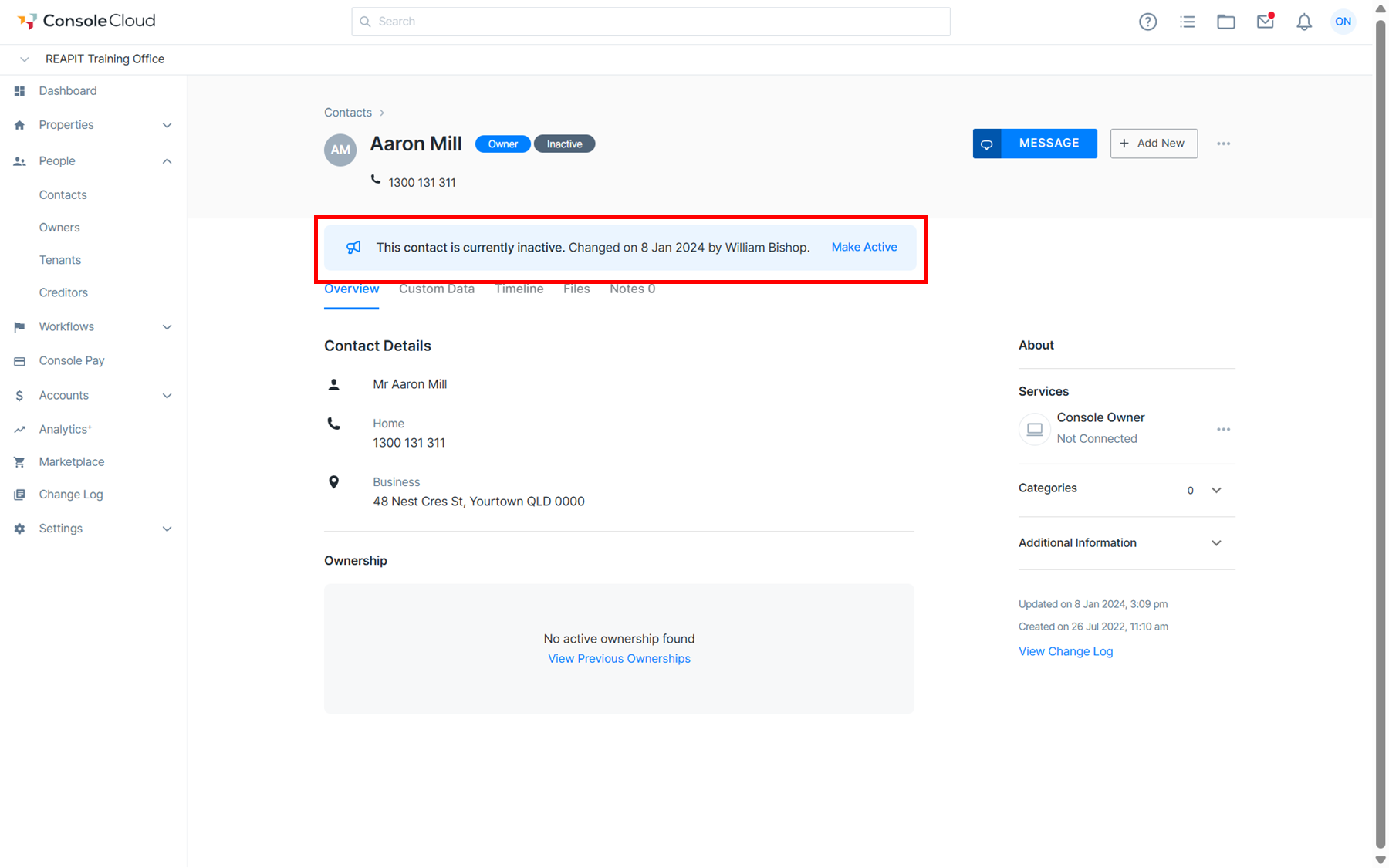Open the View Change Log link
1389x868 pixels.
pos(1066,651)
